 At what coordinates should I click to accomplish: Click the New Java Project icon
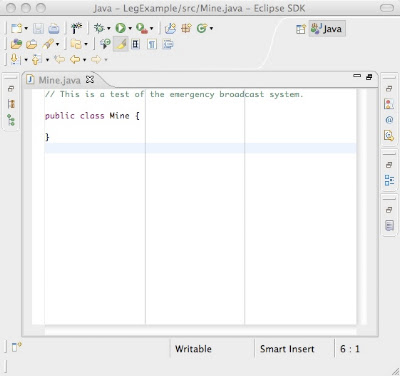click(170, 28)
